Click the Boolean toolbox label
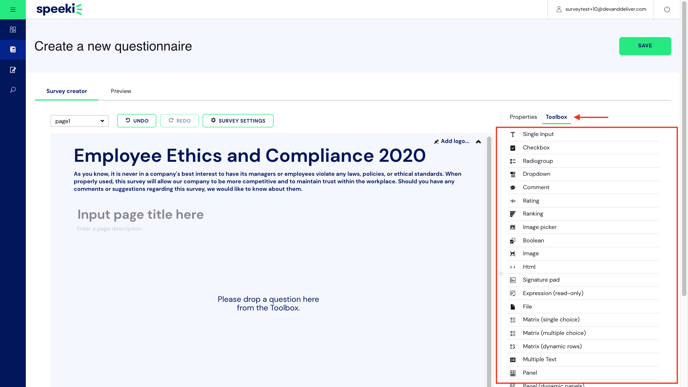The image size is (688, 387). point(533,240)
